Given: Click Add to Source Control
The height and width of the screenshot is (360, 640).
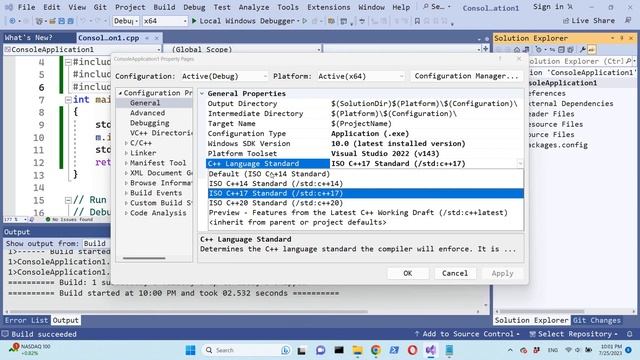Looking at the screenshot, I should pos(467,334).
